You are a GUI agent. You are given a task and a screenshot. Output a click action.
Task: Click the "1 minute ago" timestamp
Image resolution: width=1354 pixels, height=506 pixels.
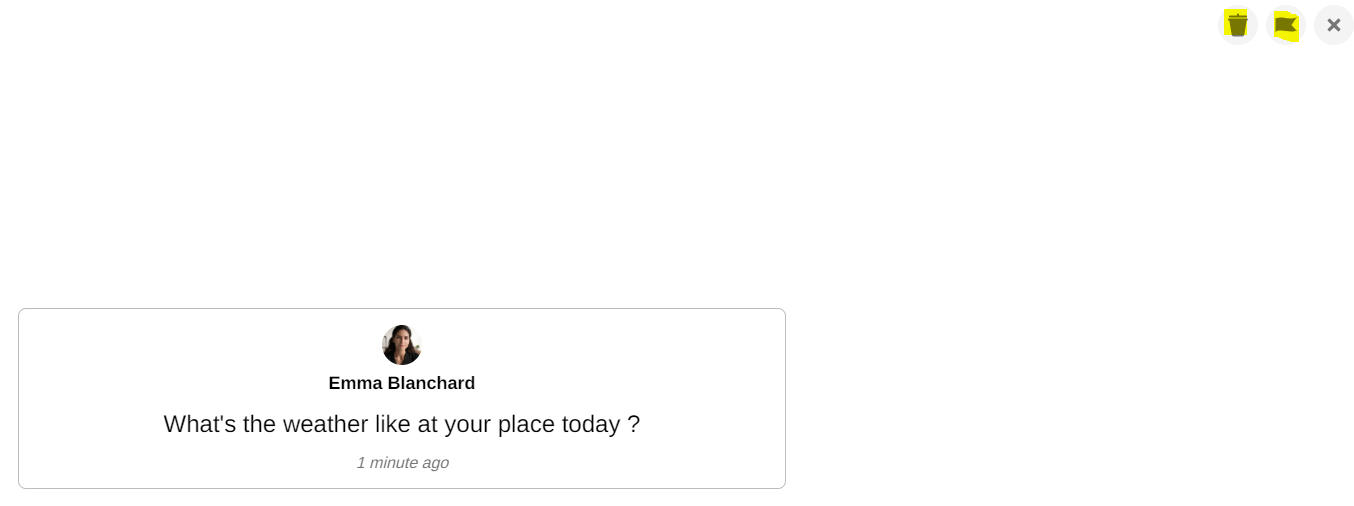(402, 463)
